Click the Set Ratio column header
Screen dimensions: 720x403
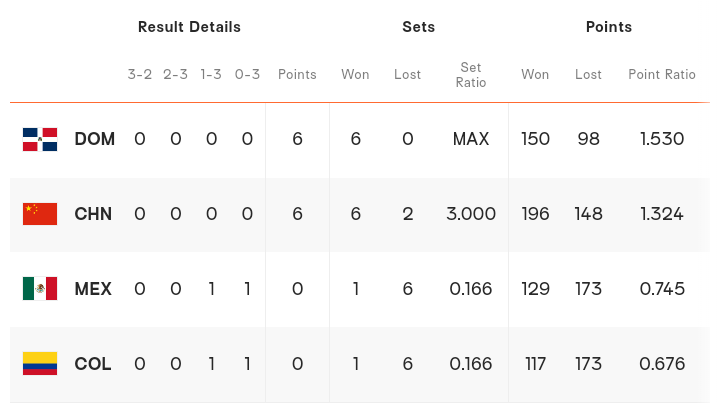(471, 75)
